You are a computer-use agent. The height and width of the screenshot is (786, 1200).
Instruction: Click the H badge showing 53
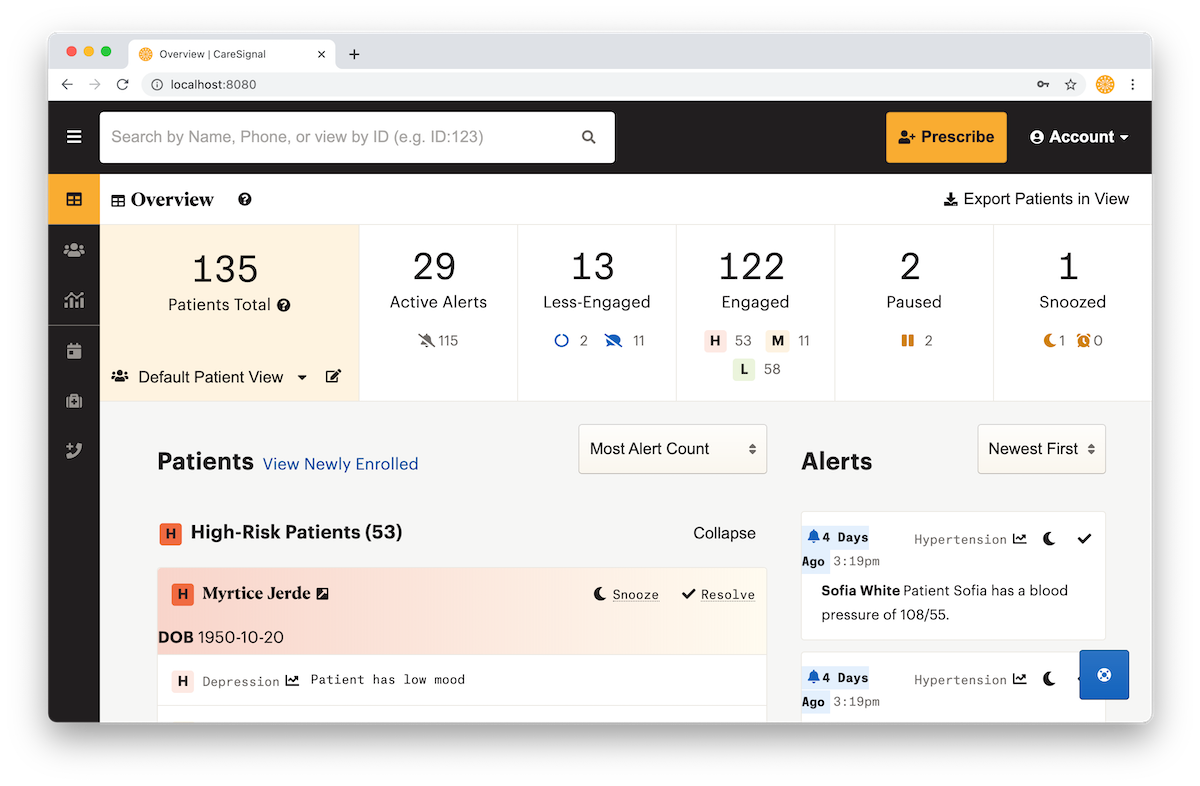715,341
